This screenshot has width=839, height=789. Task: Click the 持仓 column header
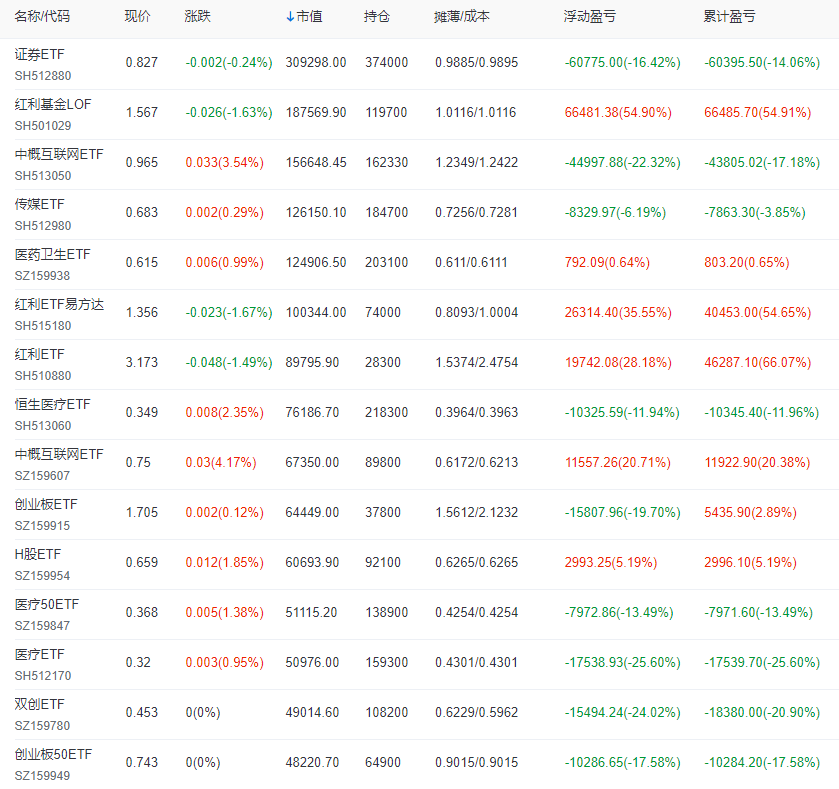tap(377, 17)
